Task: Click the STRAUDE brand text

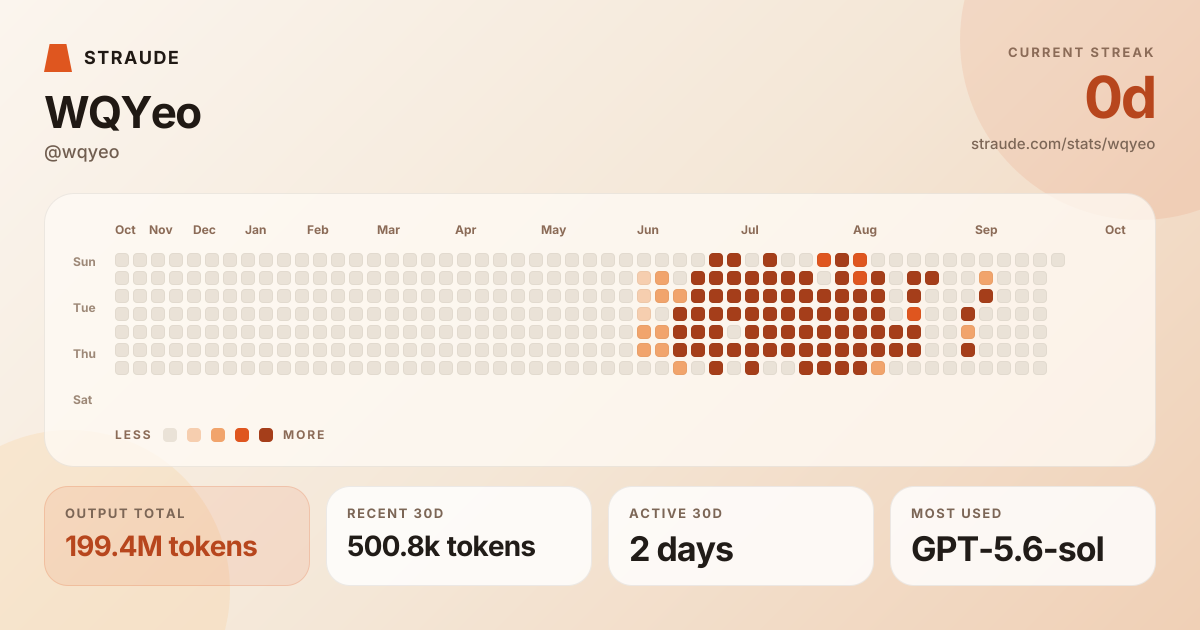Action: 132,58
